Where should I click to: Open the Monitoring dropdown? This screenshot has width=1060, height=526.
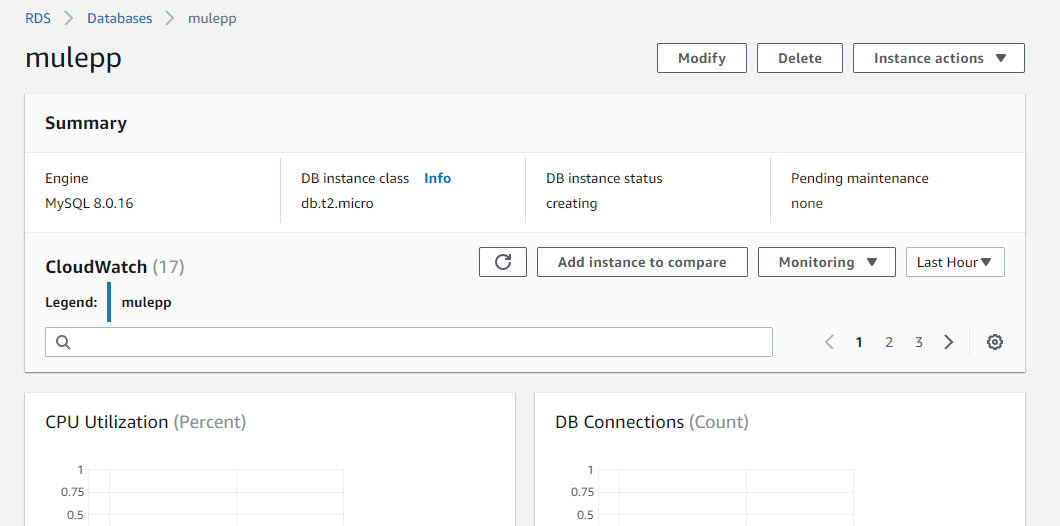827,262
